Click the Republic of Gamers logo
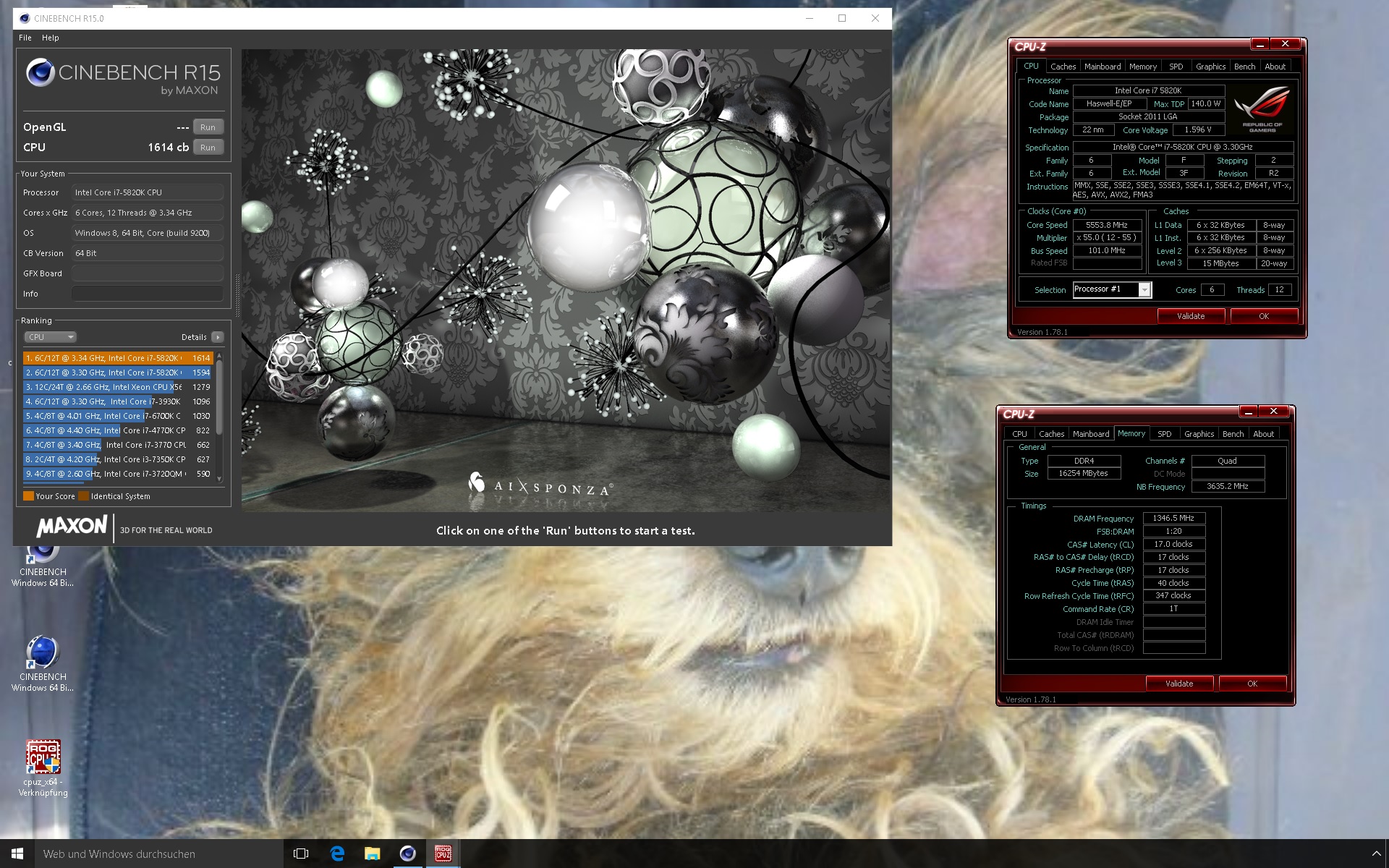The width and height of the screenshot is (1389, 868). [x=1262, y=109]
